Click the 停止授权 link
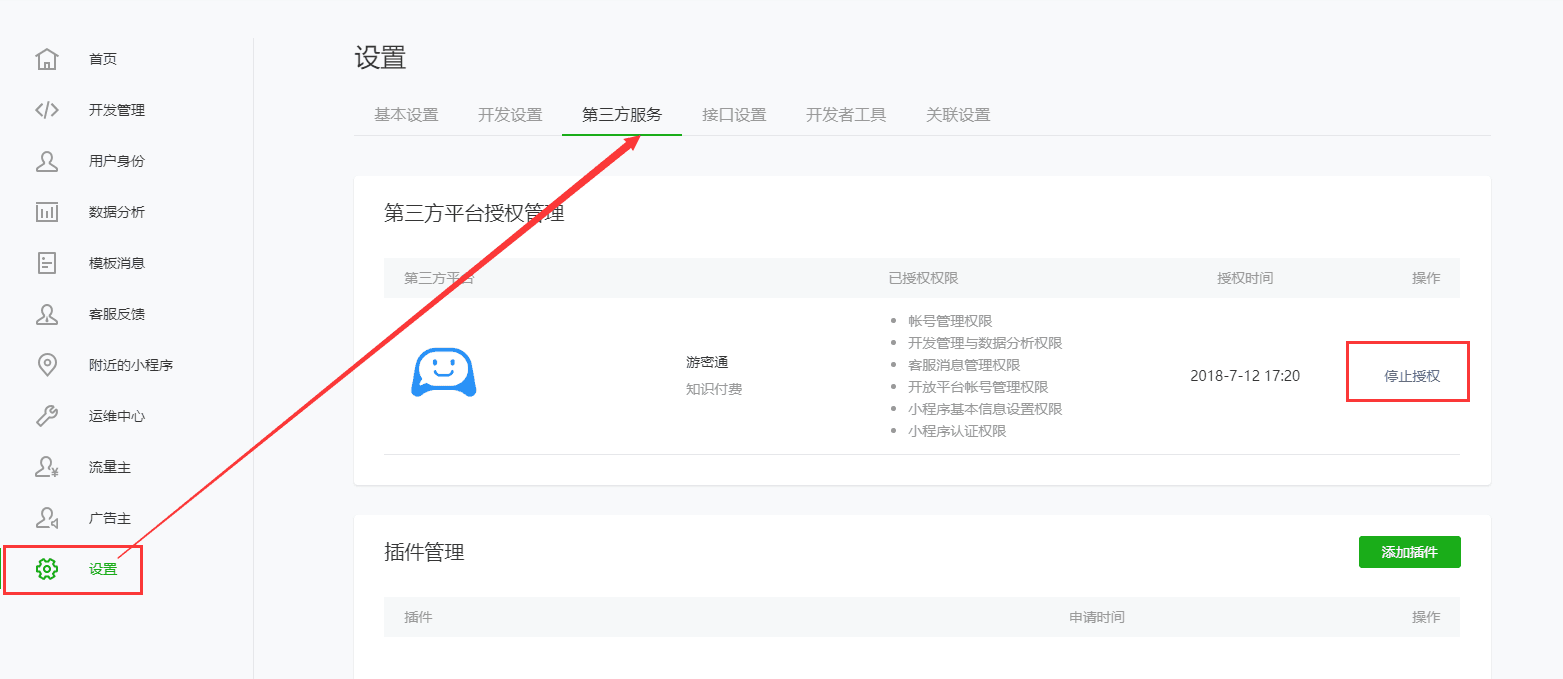The height and width of the screenshot is (679, 1563). [1412, 376]
